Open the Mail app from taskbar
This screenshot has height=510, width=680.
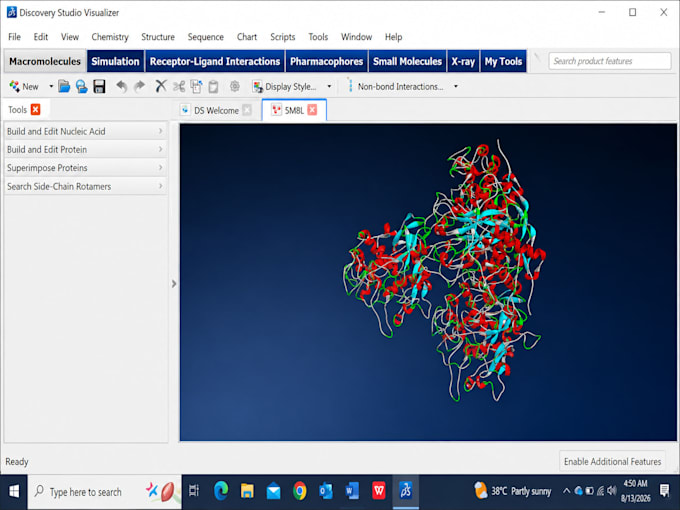point(273,491)
